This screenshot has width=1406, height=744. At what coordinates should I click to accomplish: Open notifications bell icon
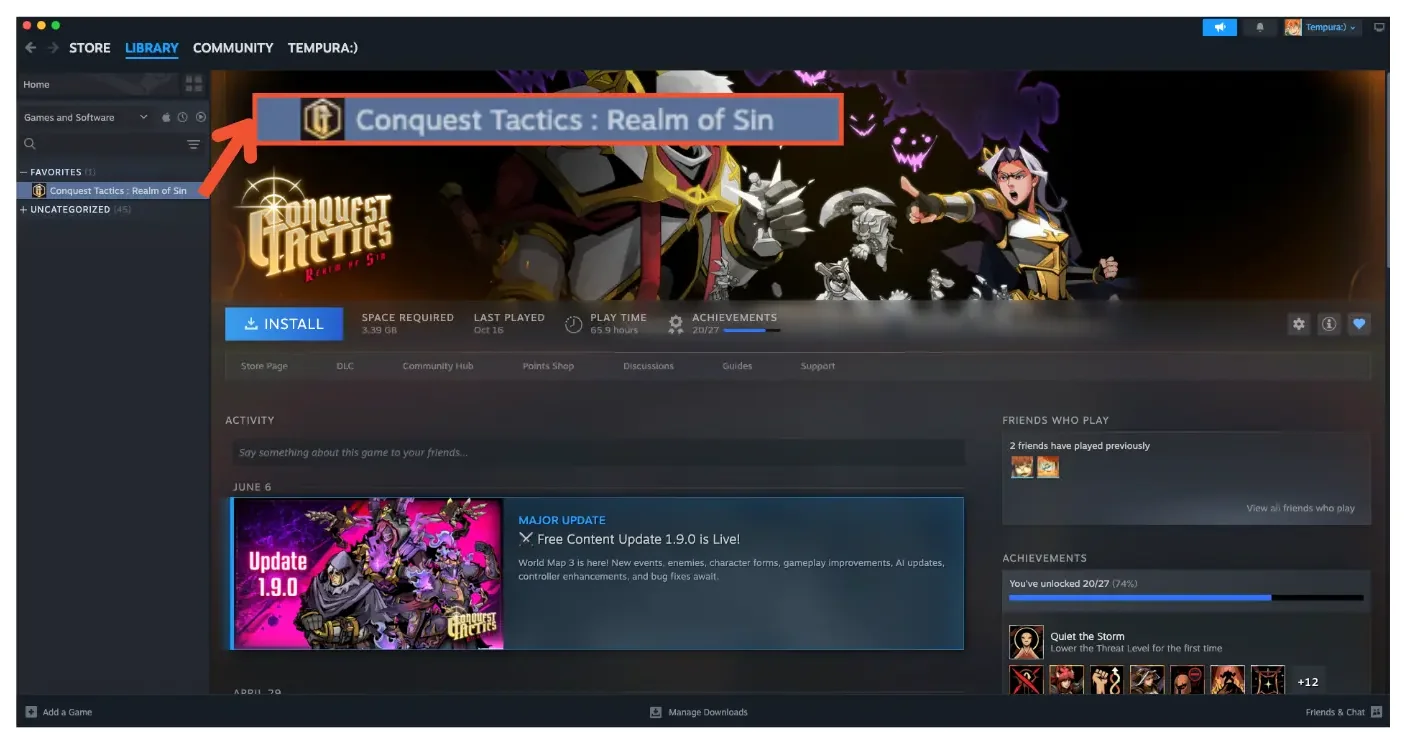[x=1259, y=28]
